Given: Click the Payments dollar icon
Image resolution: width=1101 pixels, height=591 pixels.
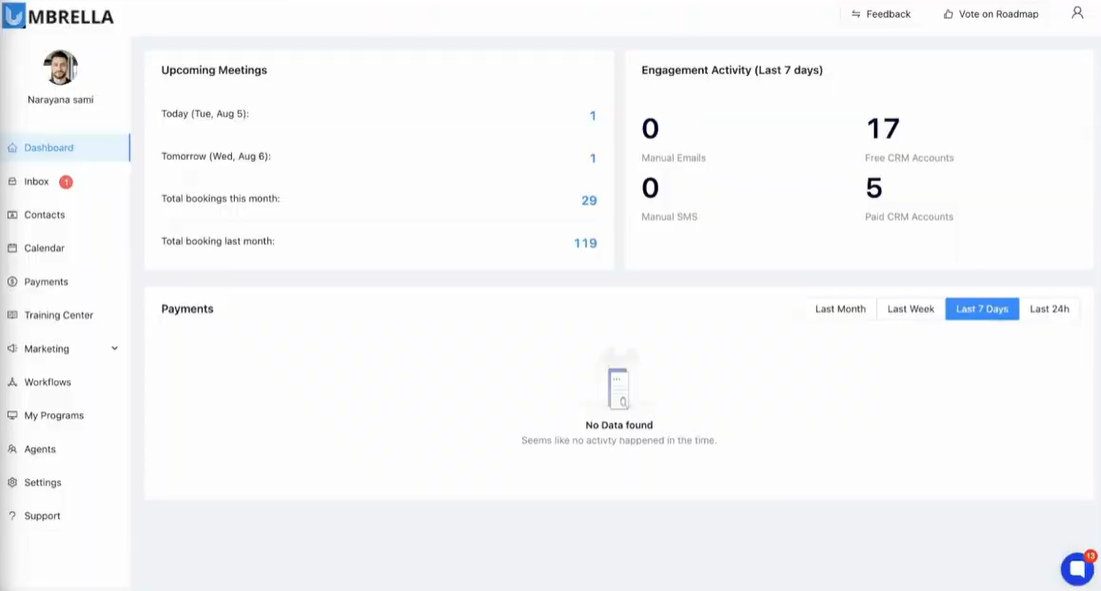Looking at the screenshot, I should (12, 281).
